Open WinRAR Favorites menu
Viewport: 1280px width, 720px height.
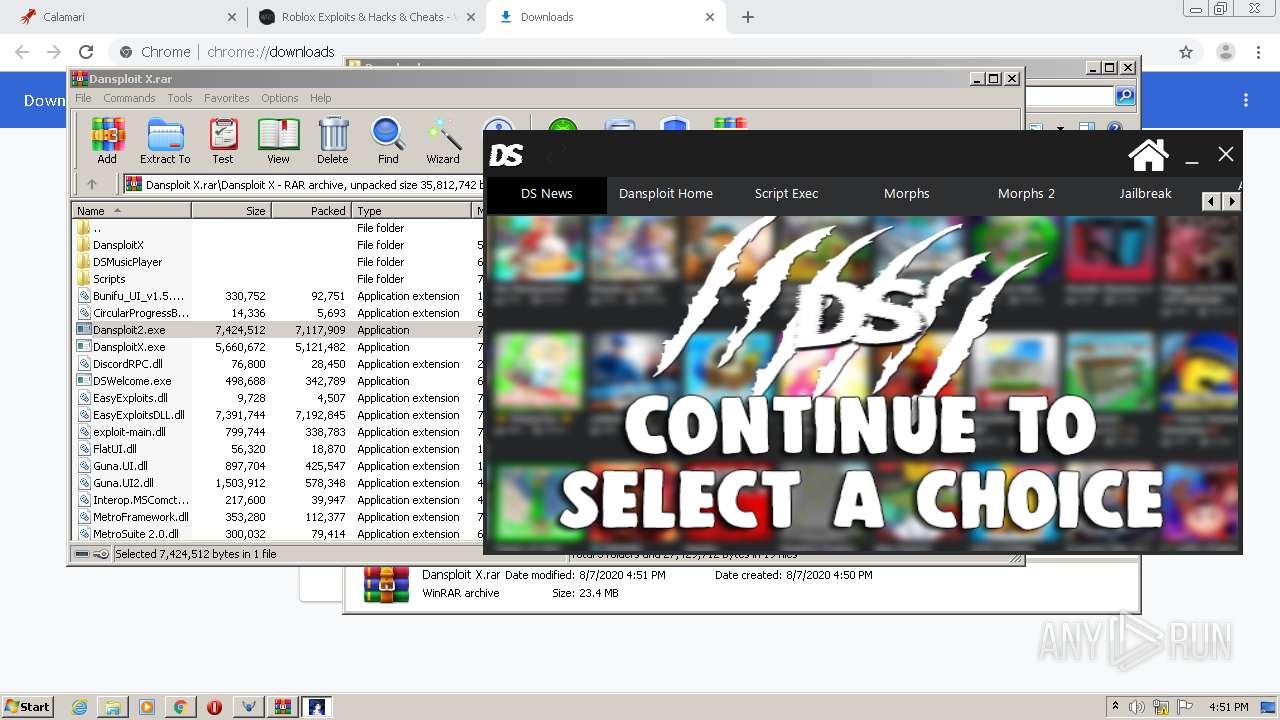tap(227, 98)
